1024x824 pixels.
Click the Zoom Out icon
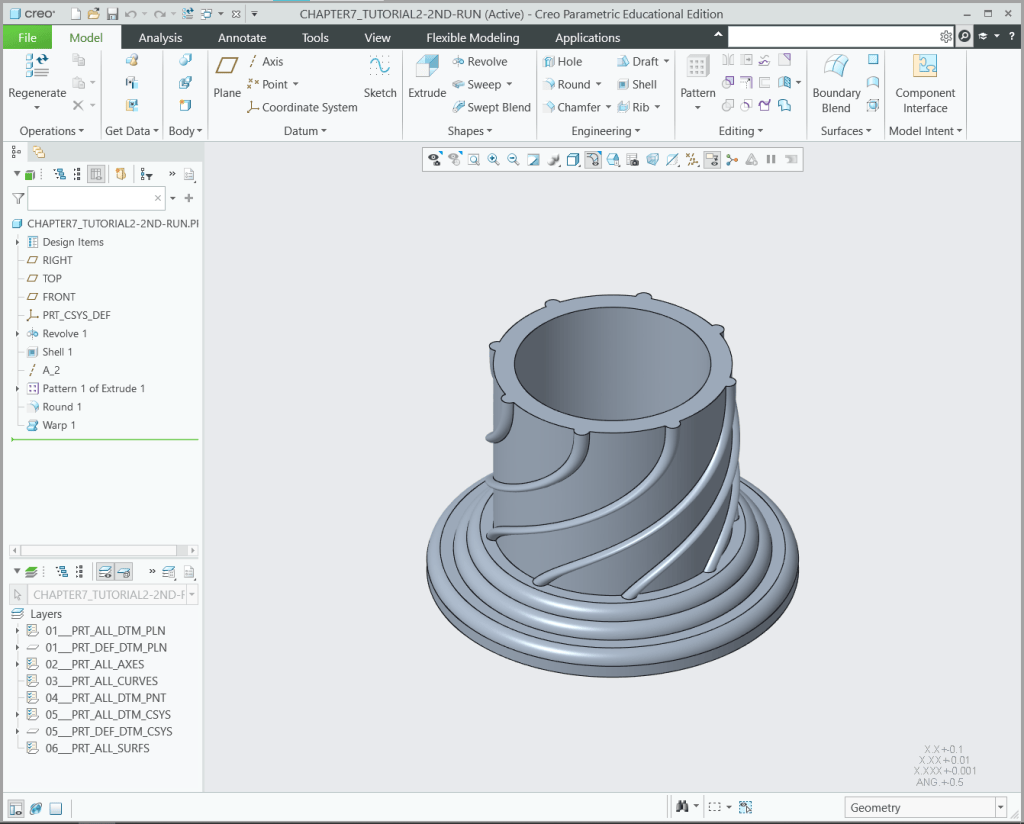coord(513,159)
